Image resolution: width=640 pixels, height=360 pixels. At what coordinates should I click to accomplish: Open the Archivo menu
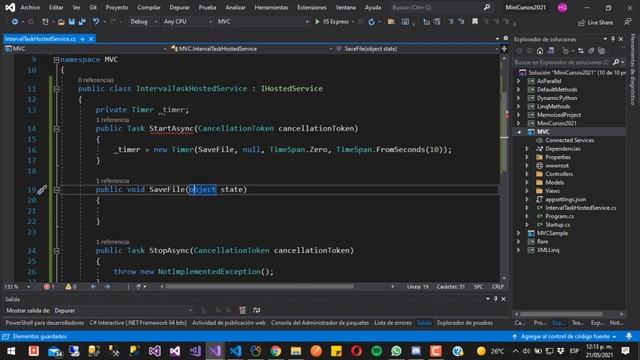coord(30,7)
